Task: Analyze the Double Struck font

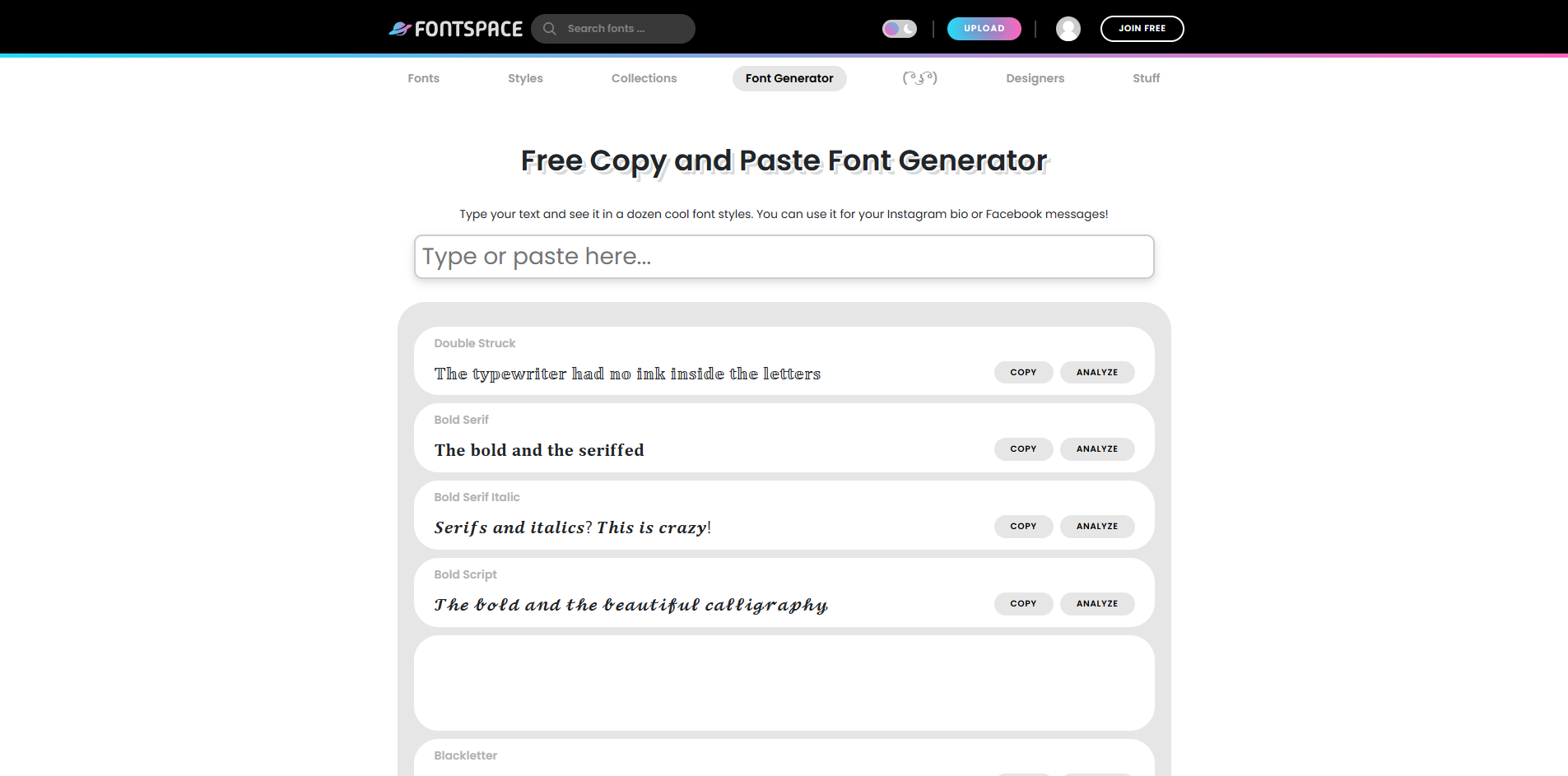Action: [x=1097, y=372]
